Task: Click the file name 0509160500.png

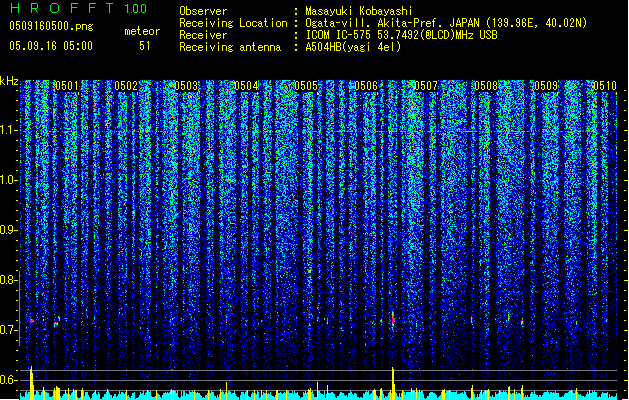Action: point(51,26)
